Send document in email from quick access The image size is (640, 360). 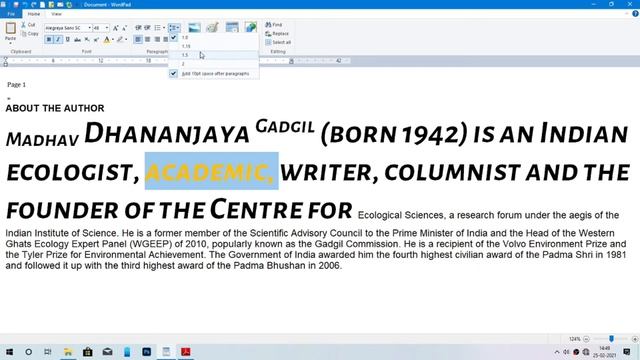click(x=60, y=4)
